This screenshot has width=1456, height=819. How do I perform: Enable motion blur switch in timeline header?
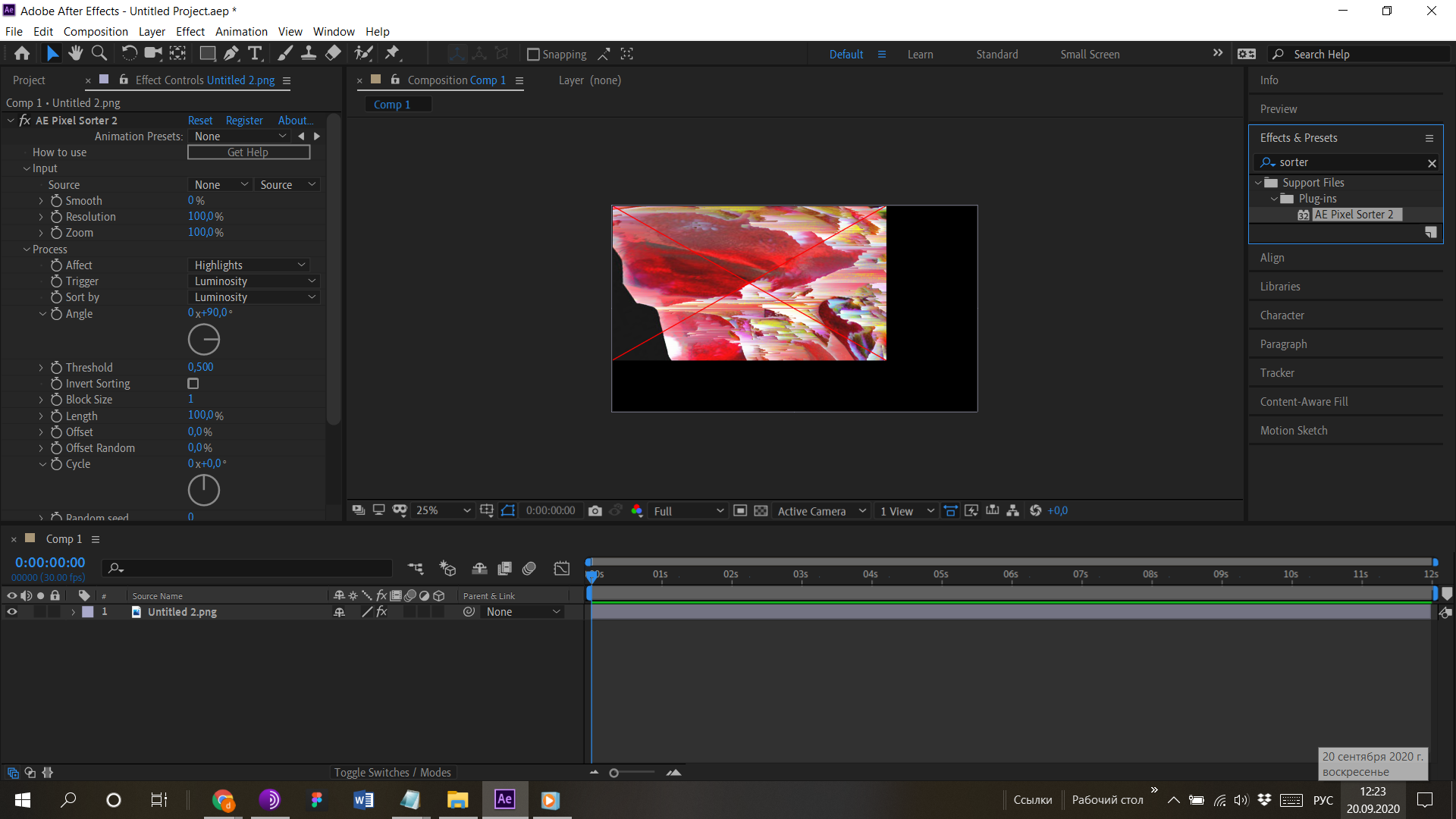coord(529,568)
